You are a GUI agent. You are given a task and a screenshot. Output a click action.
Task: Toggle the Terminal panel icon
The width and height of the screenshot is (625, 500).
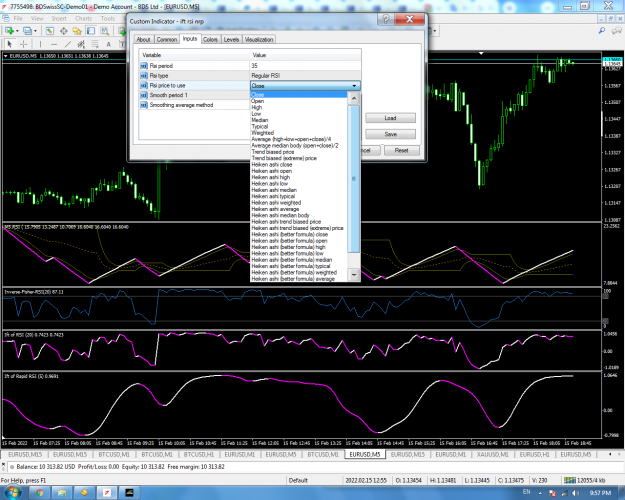coord(91,31)
